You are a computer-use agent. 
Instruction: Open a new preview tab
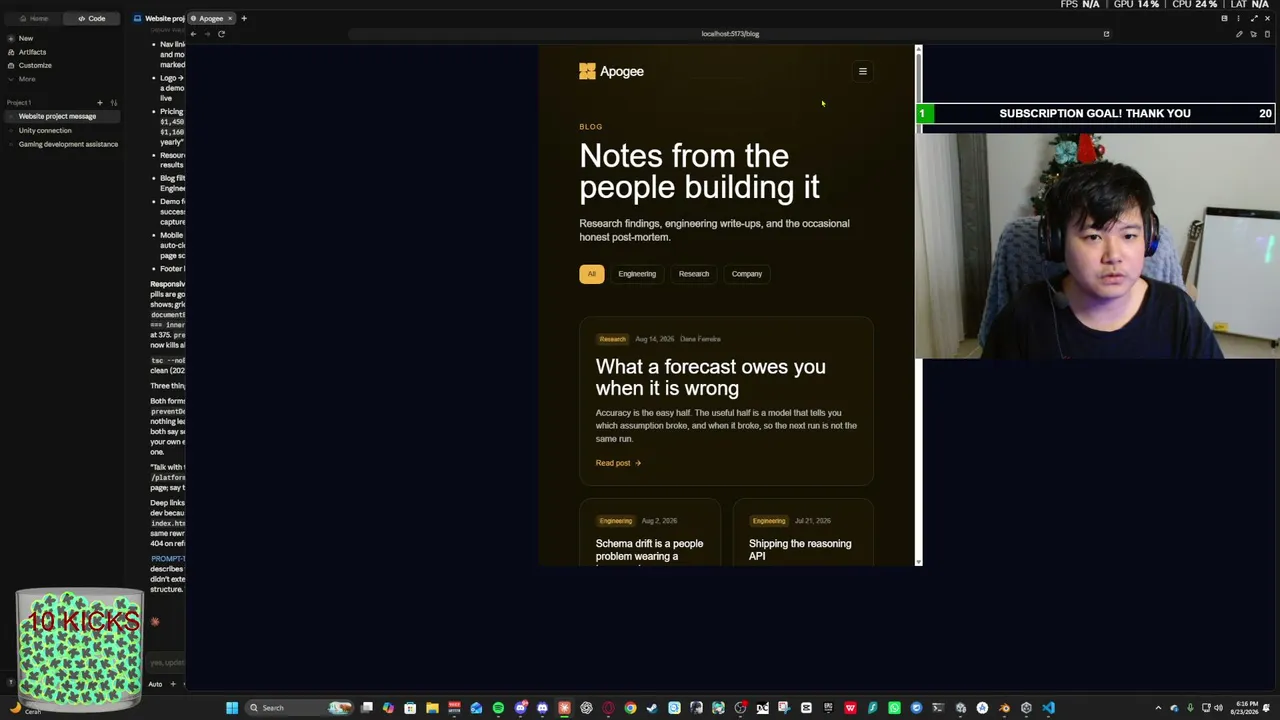pyautogui.click(x=243, y=18)
